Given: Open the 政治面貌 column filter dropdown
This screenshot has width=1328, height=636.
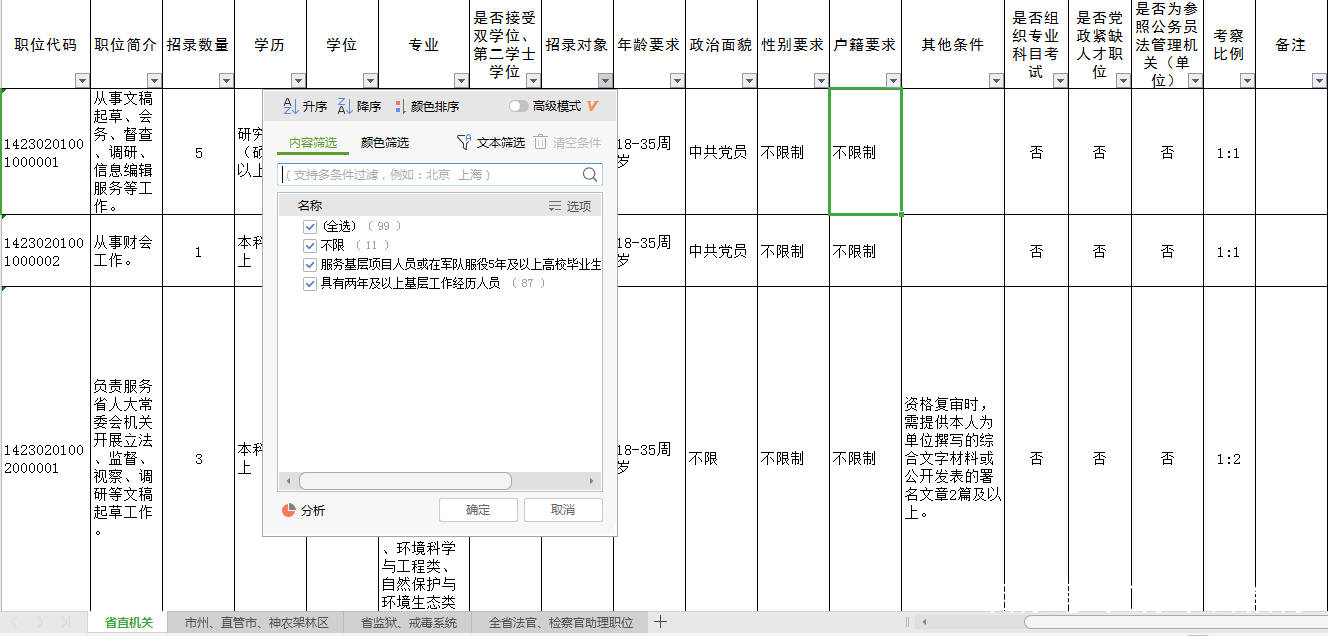Looking at the screenshot, I should (749, 80).
